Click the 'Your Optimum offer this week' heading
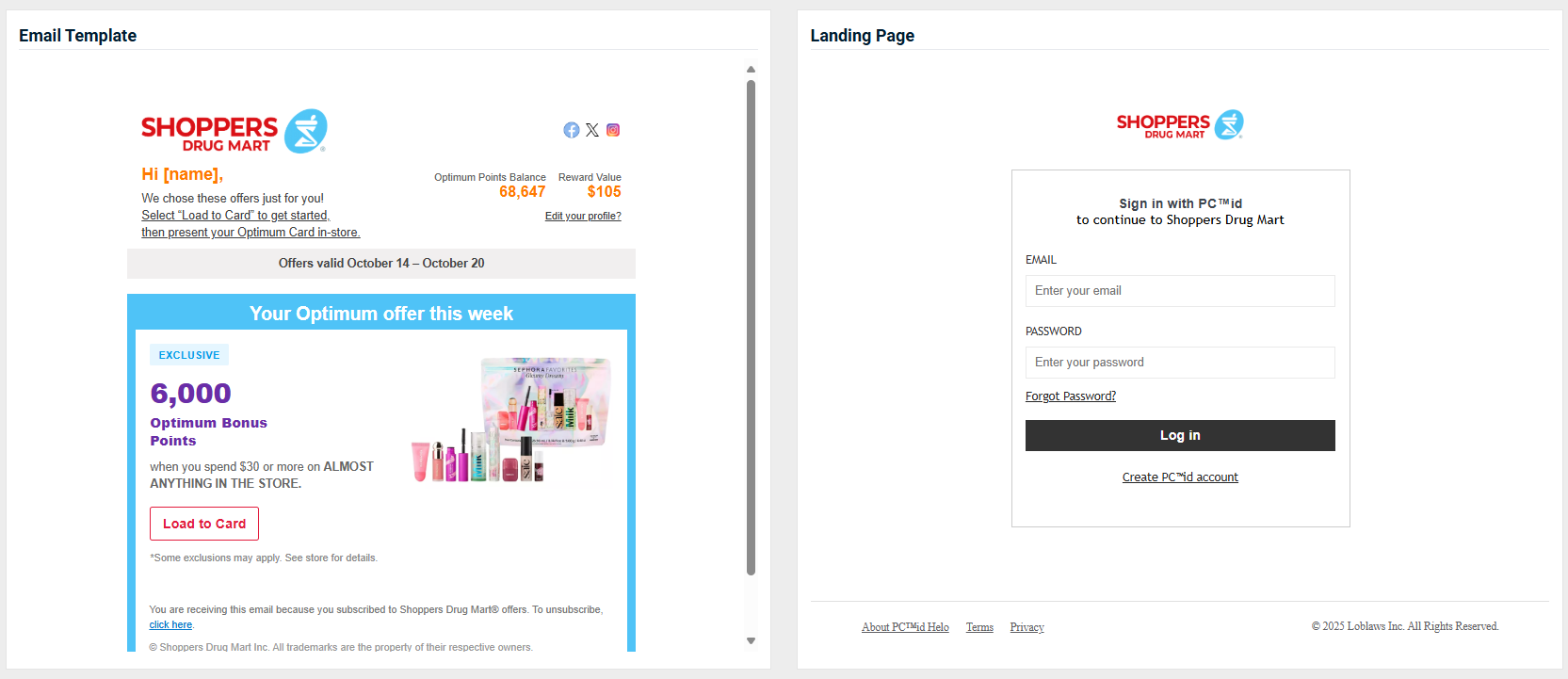The width and height of the screenshot is (1568, 679). pyautogui.click(x=381, y=314)
